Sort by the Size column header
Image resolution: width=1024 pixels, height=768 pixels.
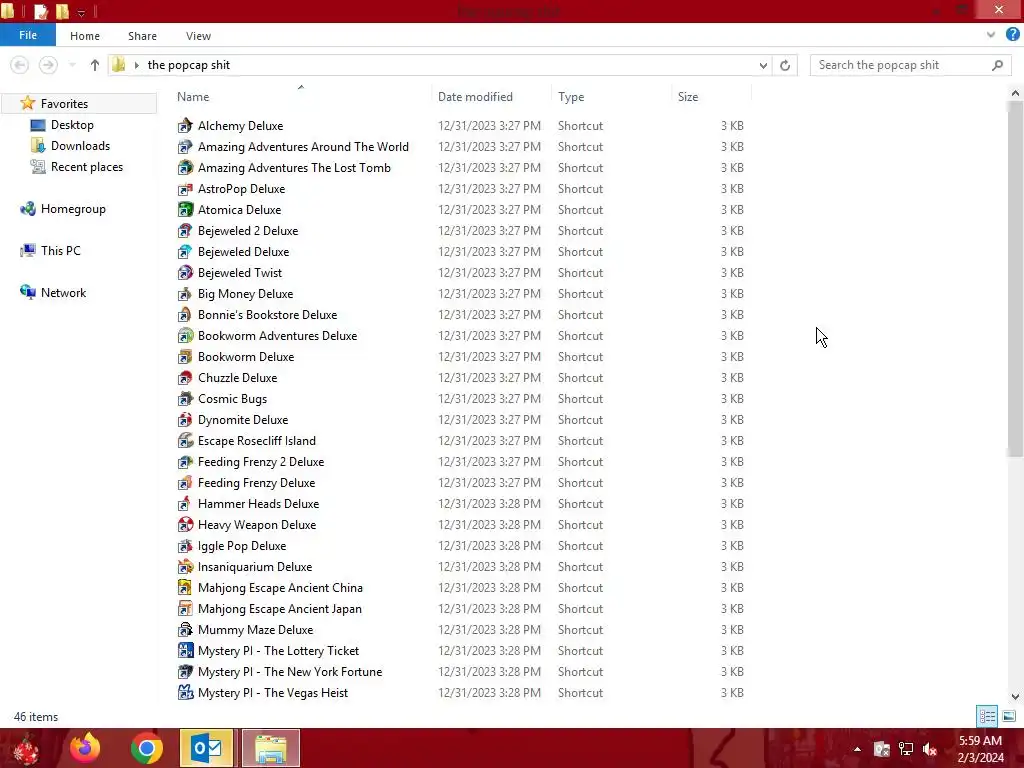pyautogui.click(x=688, y=97)
